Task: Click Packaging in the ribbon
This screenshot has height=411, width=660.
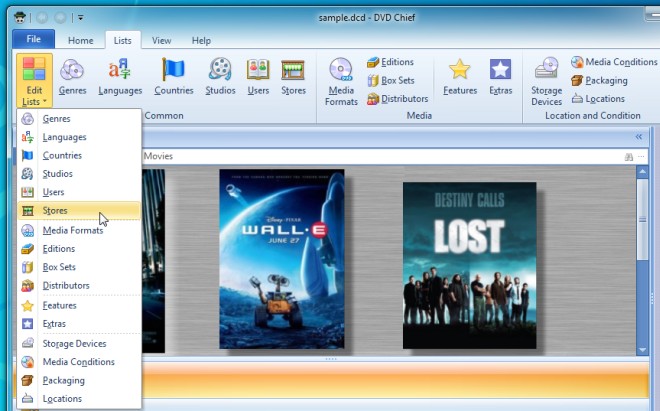Action: coord(599,80)
